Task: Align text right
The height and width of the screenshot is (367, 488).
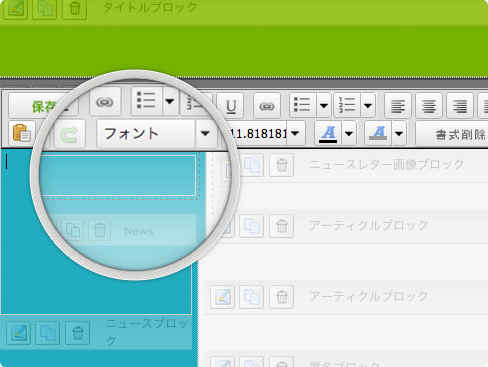Action: click(460, 106)
